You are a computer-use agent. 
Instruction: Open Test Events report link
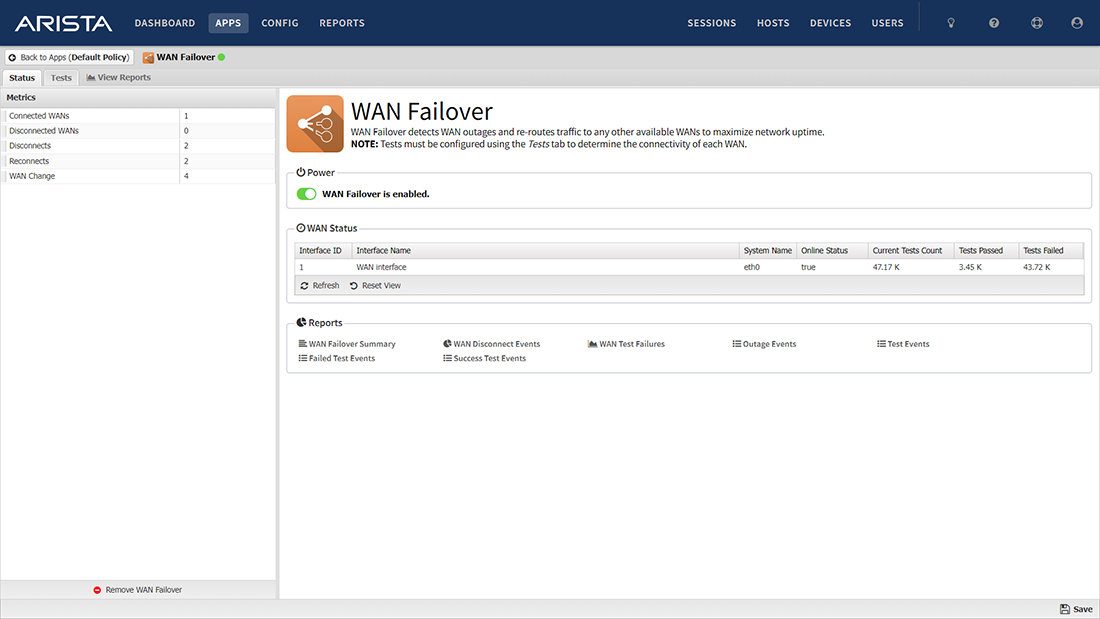click(x=904, y=344)
